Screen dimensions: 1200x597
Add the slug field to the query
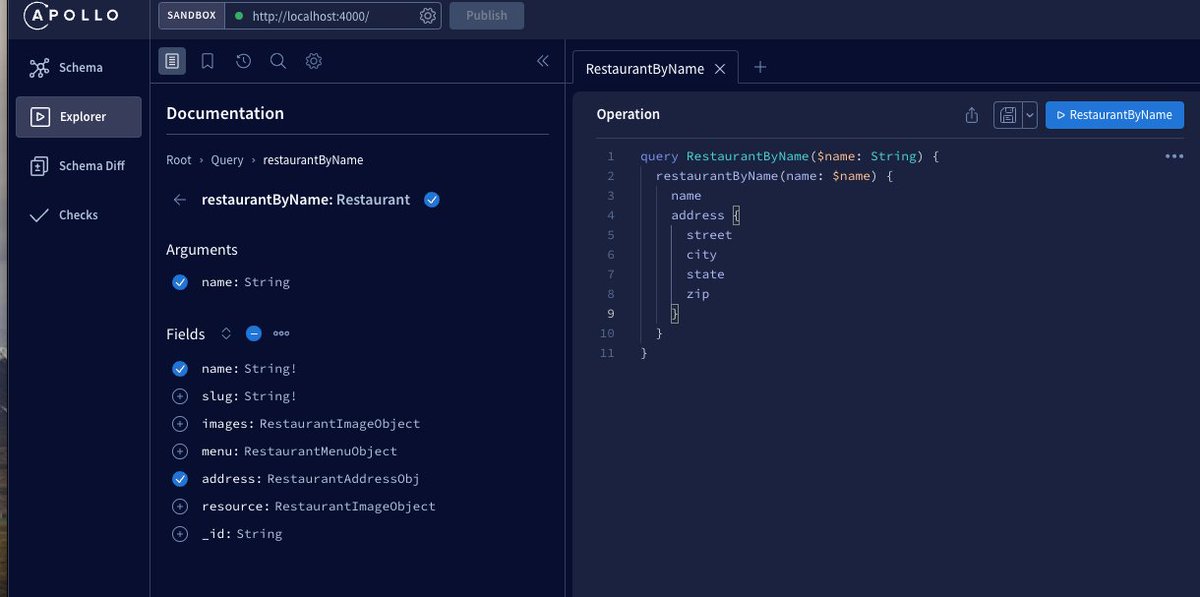tap(180, 396)
